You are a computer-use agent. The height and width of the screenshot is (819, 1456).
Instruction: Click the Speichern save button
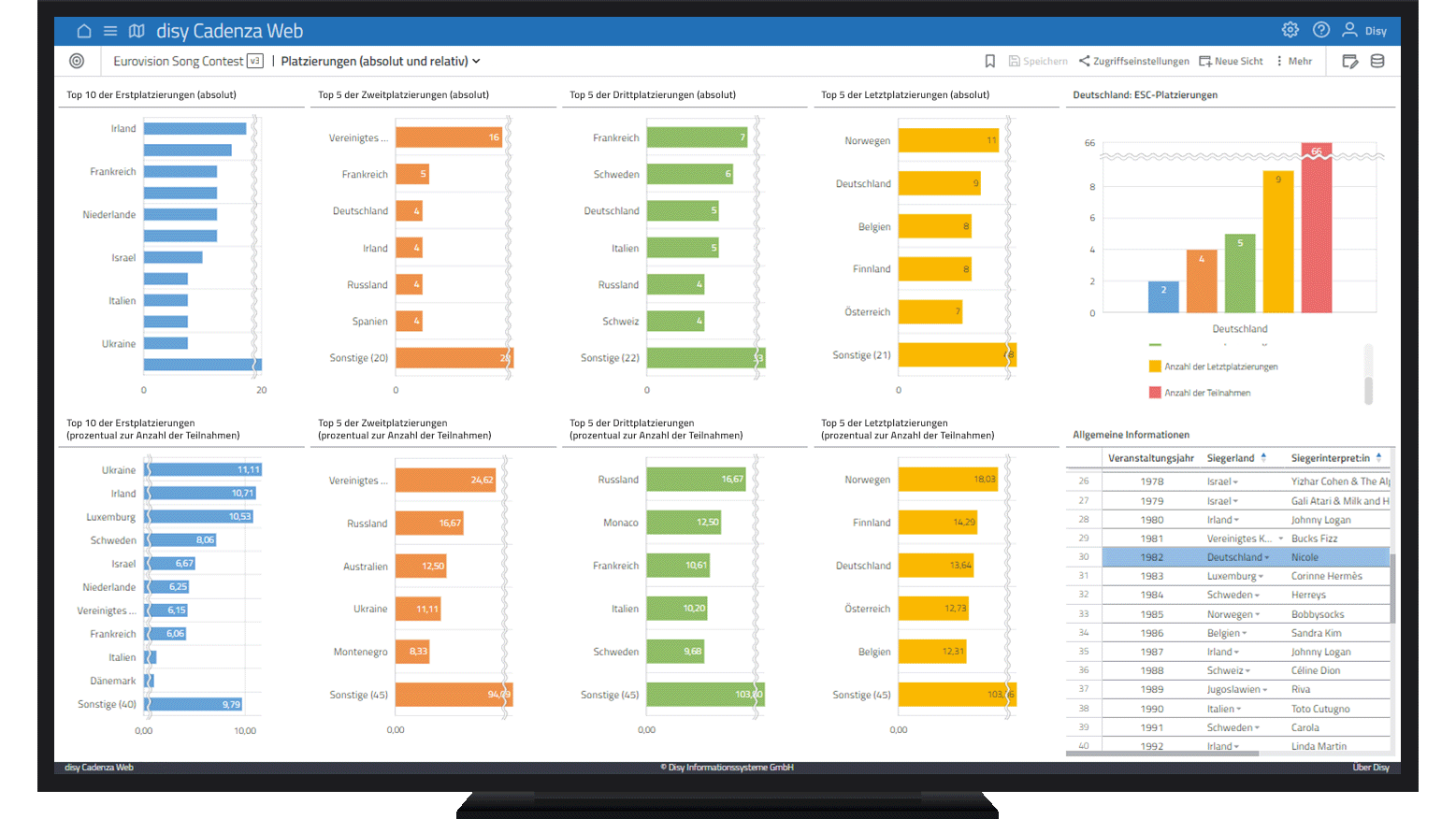1038,61
